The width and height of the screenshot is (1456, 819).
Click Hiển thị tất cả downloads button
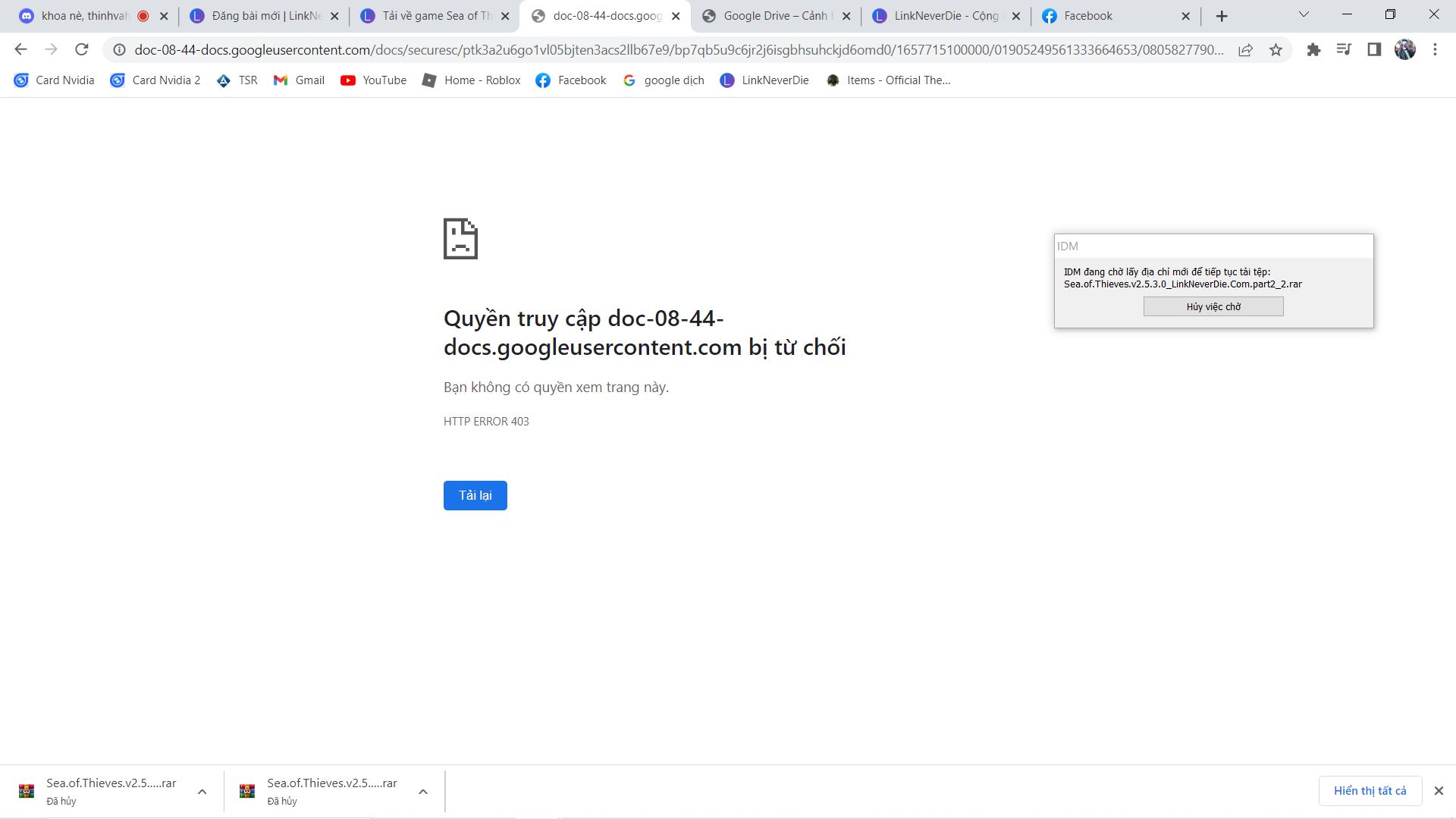point(1370,791)
